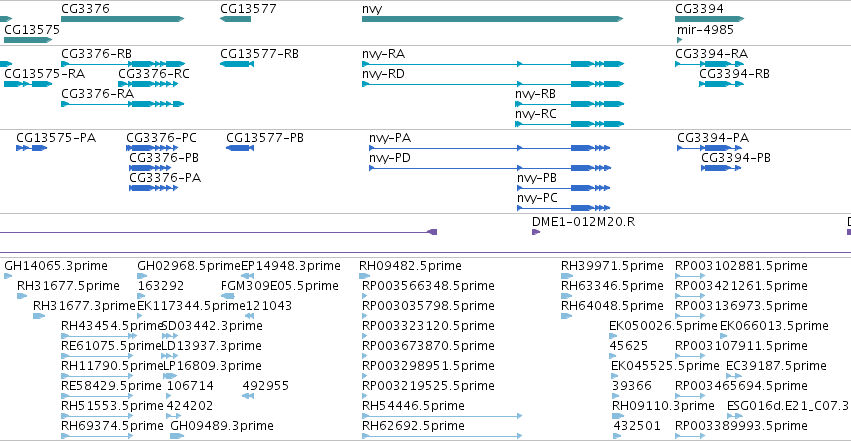Screen dimensions: 851x441
Task: Select protein nvy-PD
Action: 490,168
